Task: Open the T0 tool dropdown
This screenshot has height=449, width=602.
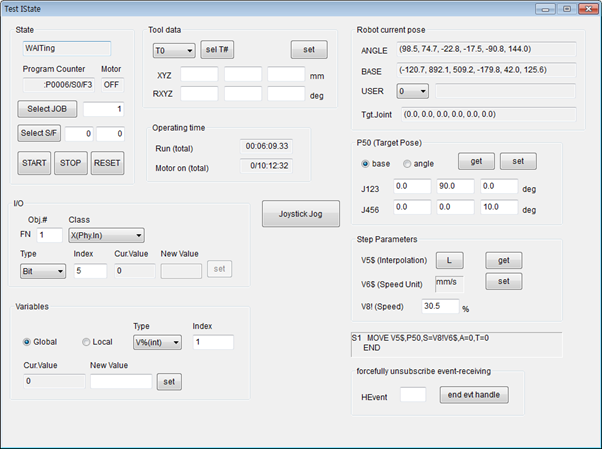Action: point(174,50)
